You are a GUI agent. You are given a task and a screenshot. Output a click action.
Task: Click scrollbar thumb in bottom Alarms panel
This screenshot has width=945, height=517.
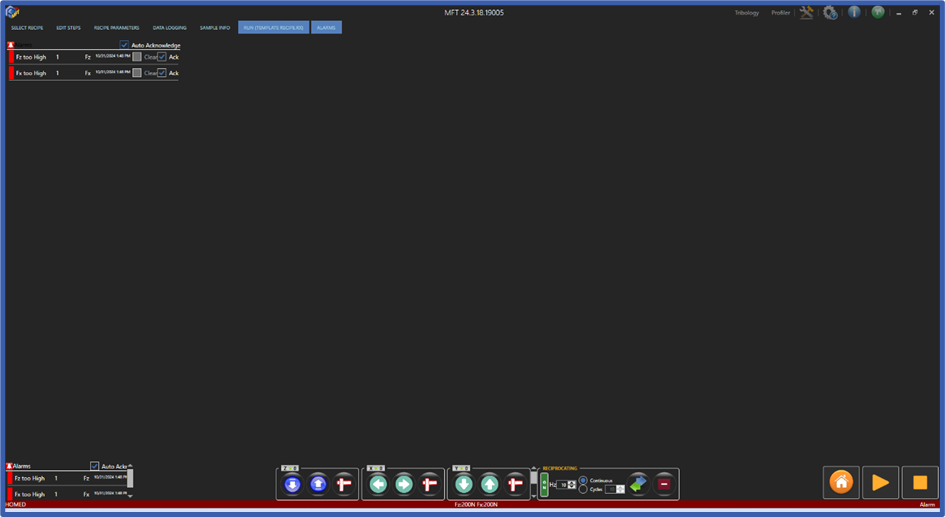point(130,478)
